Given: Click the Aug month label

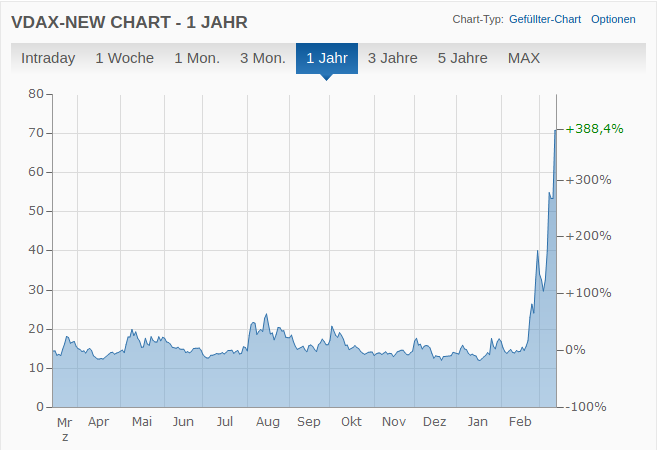Looking at the screenshot, I should 268,421.
